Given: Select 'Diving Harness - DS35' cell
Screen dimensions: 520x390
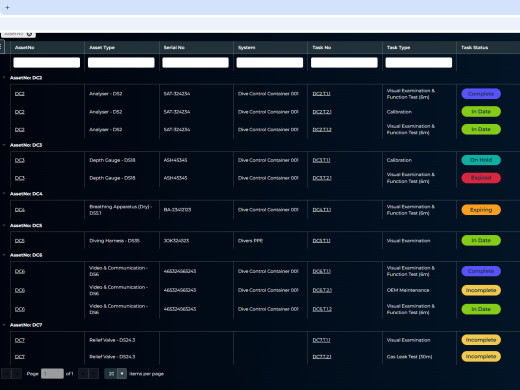Looking at the screenshot, I should point(114,241).
